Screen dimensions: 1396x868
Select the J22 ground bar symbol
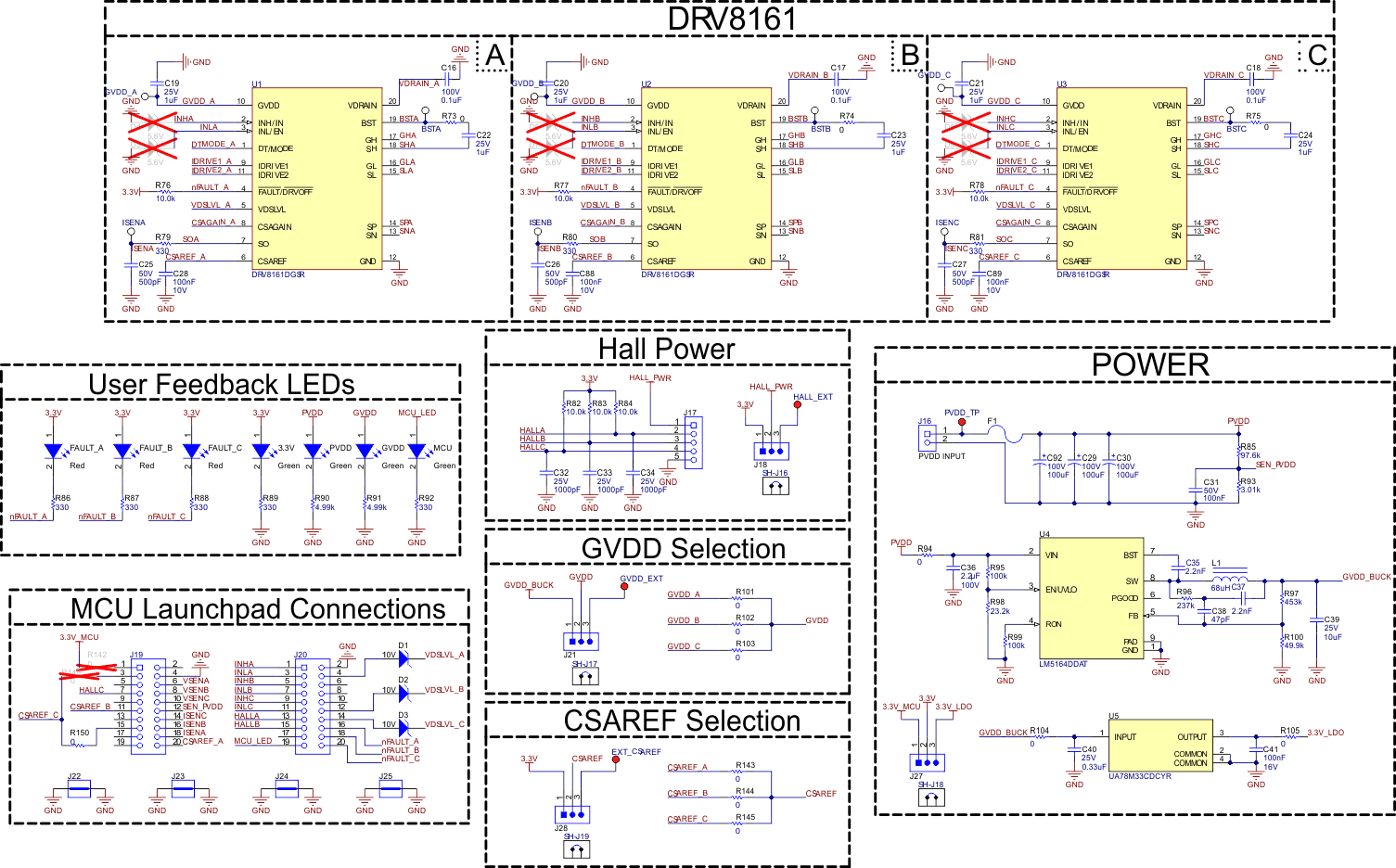click(79, 790)
